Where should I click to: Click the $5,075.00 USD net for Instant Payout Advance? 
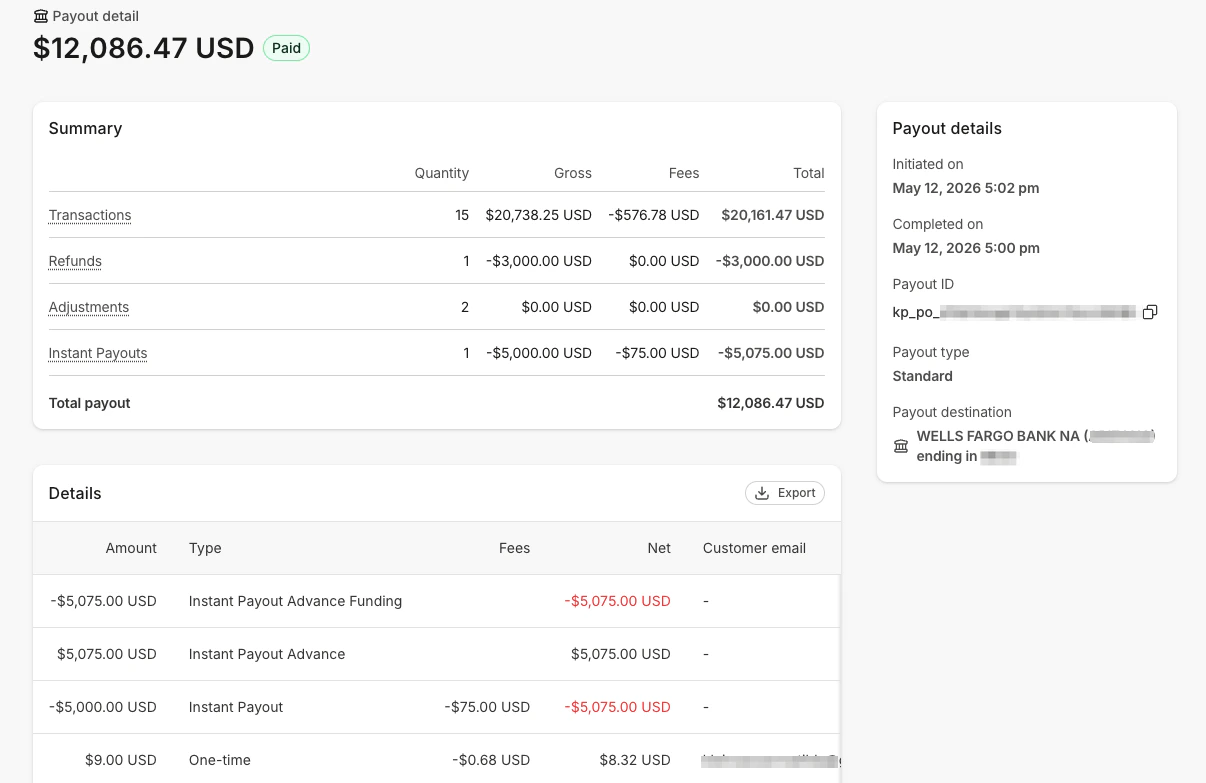[x=621, y=654]
